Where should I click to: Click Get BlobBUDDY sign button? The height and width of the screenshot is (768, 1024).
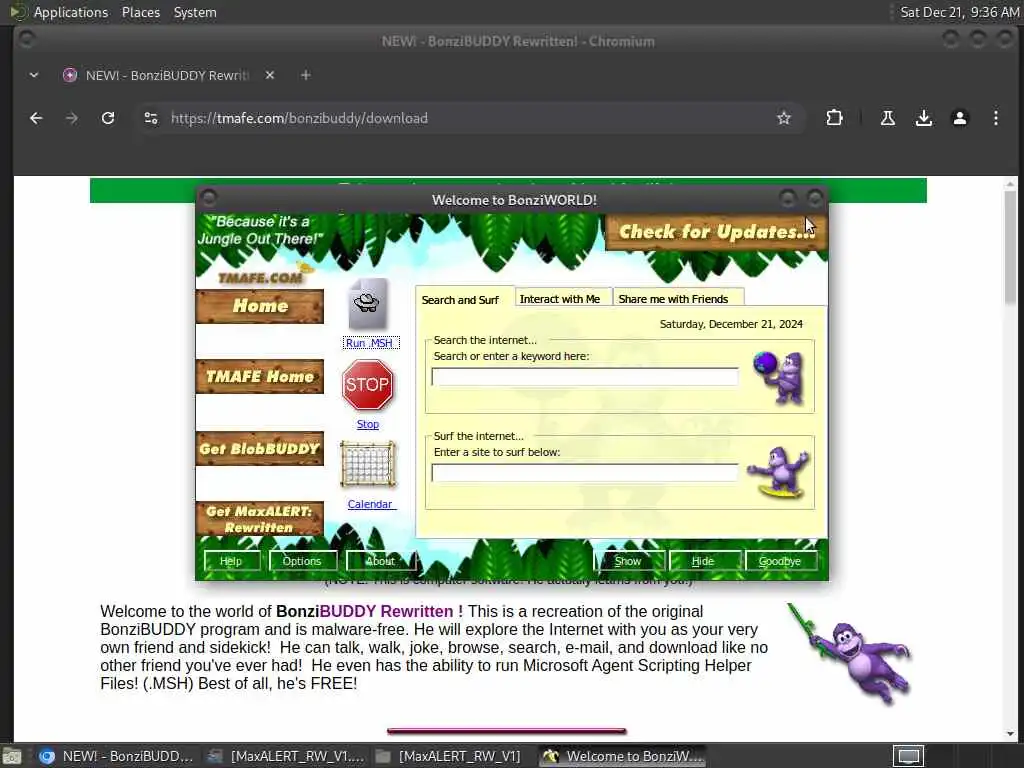coord(260,449)
